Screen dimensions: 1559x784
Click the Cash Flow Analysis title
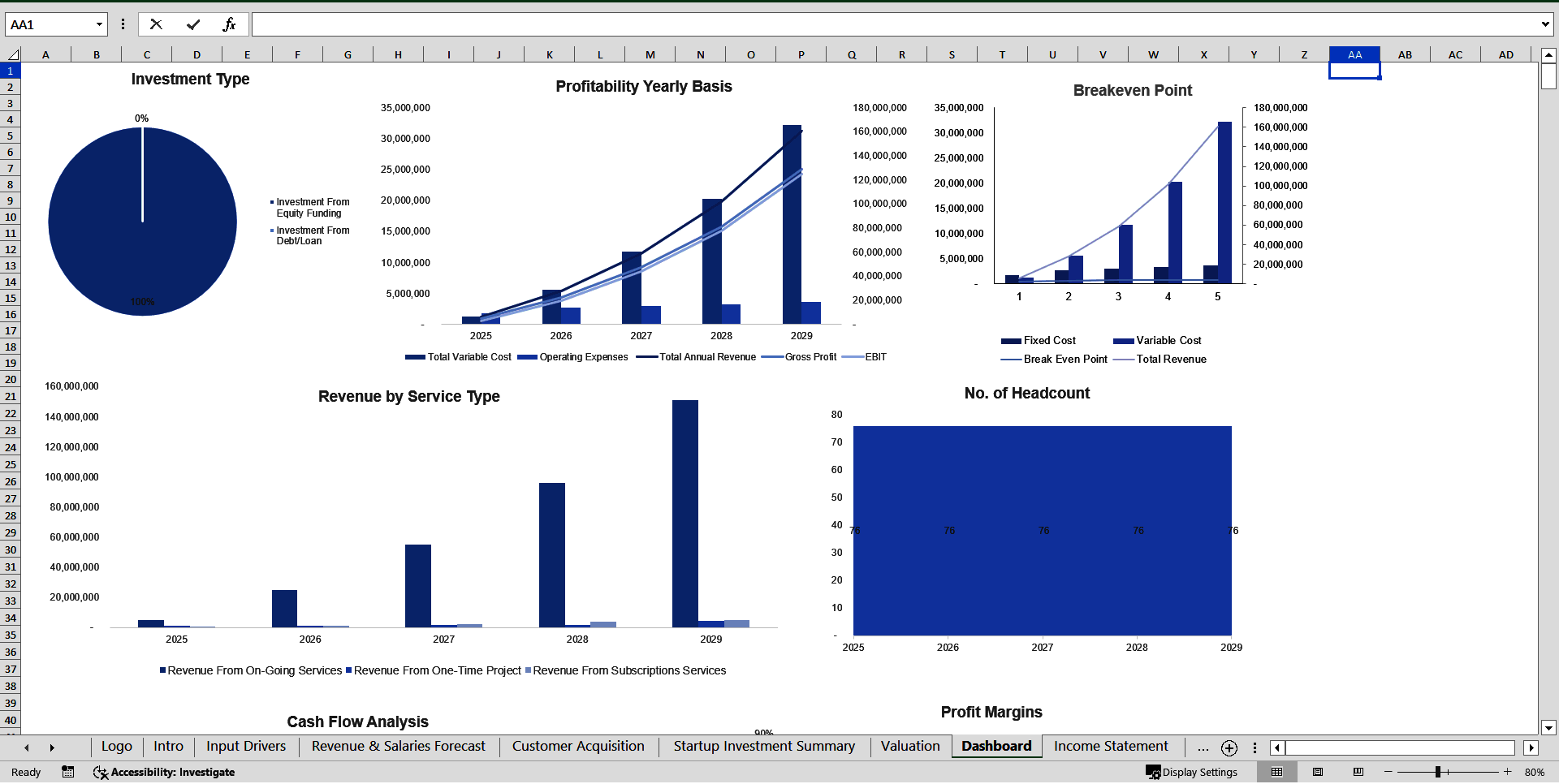click(x=357, y=722)
